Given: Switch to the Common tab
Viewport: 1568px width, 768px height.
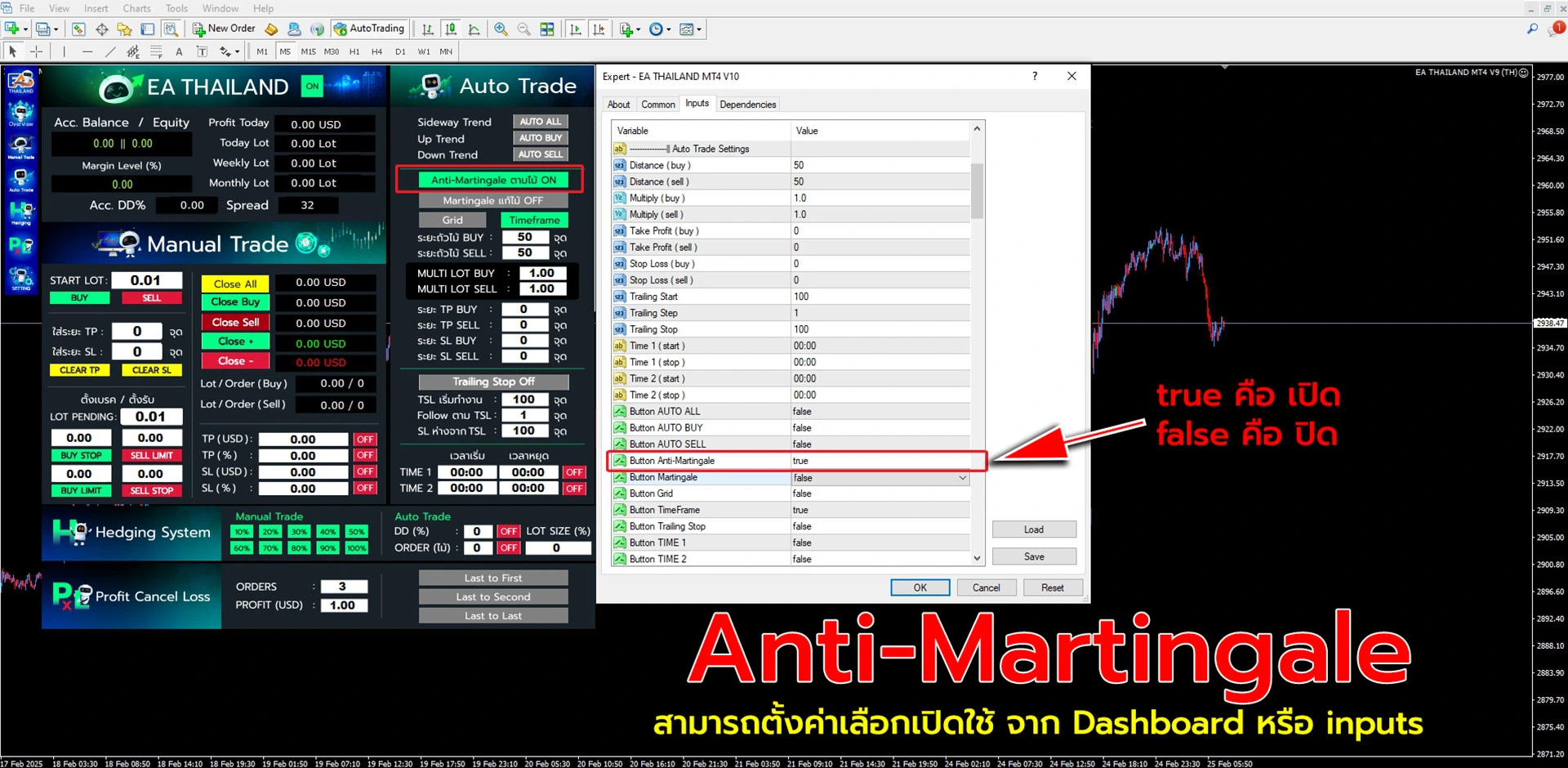Looking at the screenshot, I should pos(657,105).
